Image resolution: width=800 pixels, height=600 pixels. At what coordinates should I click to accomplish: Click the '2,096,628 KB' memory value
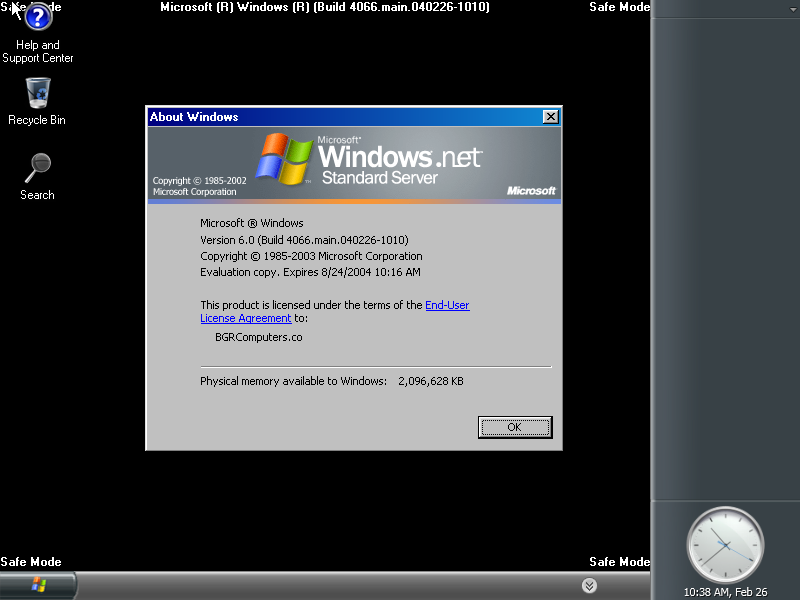431,381
